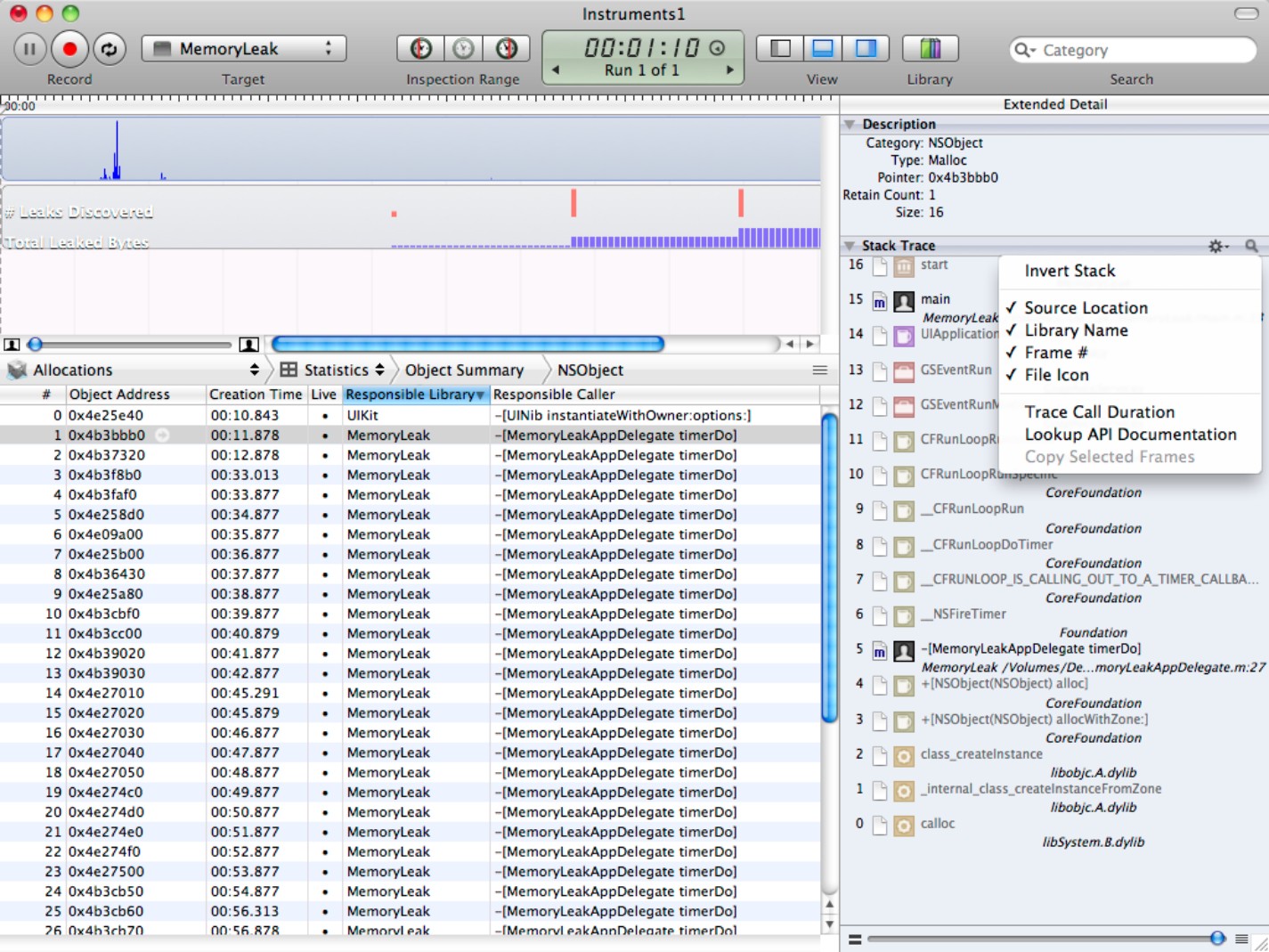Sort by Responsible Library column

pos(416,395)
